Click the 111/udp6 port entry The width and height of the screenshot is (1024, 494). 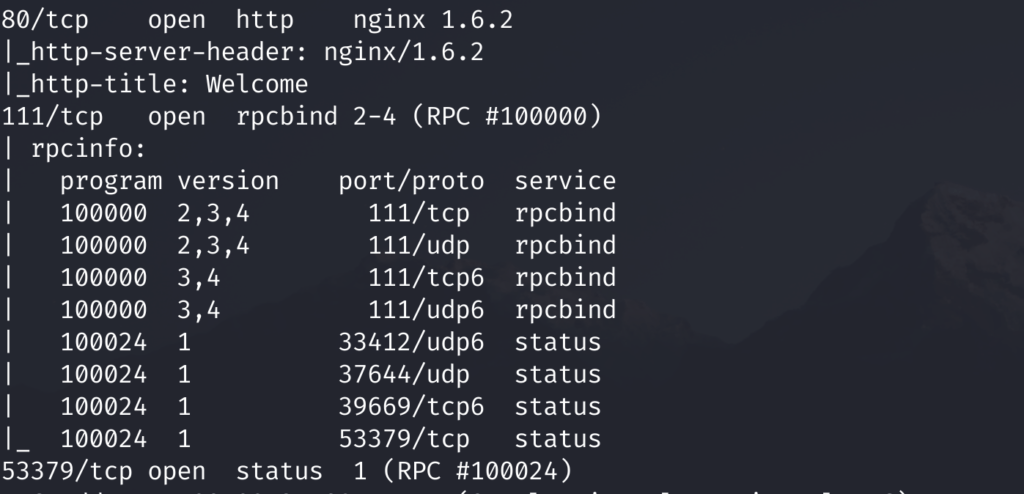pos(426,309)
